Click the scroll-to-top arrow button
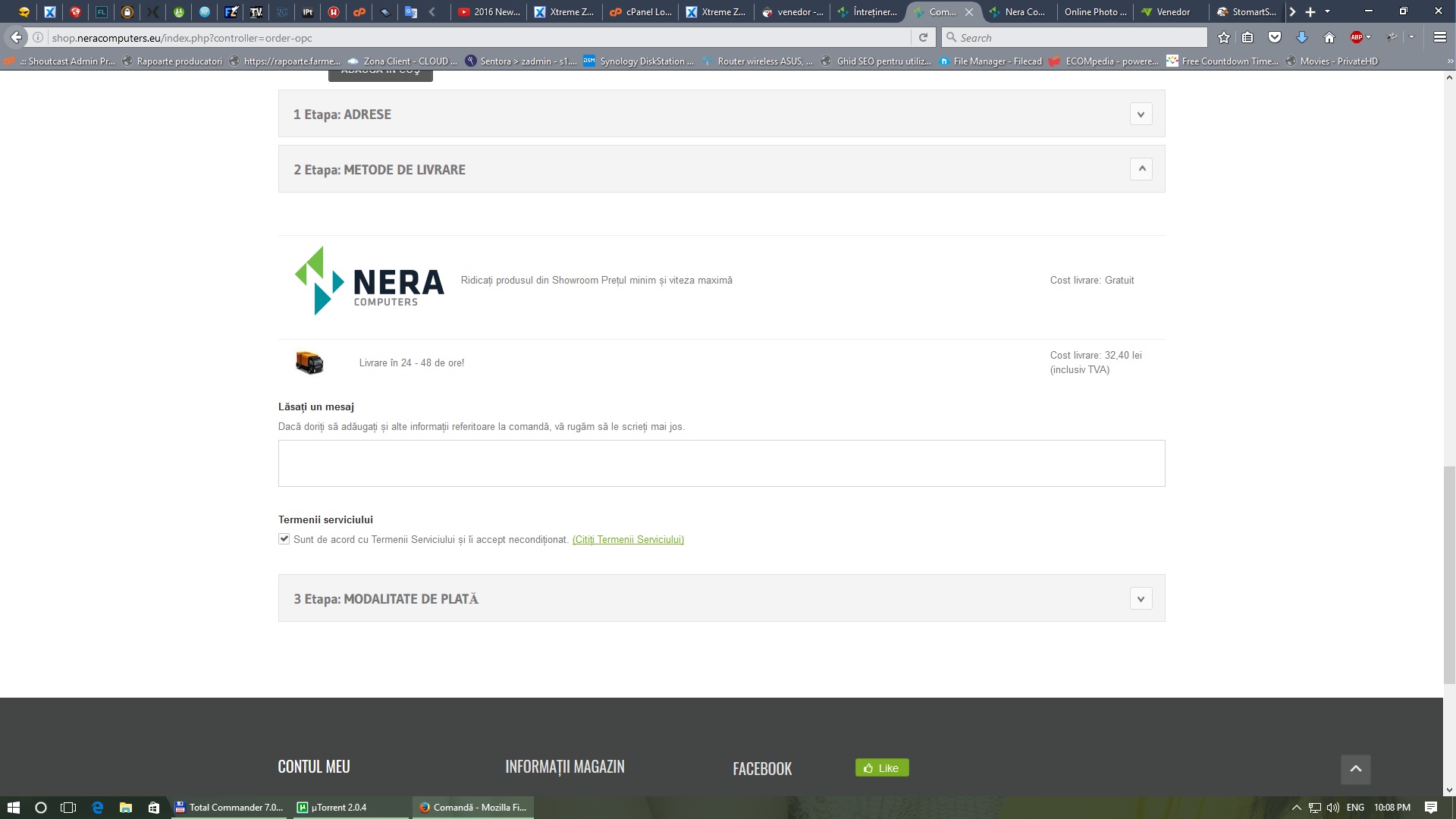This screenshot has width=1456, height=819. click(x=1355, y=769)
